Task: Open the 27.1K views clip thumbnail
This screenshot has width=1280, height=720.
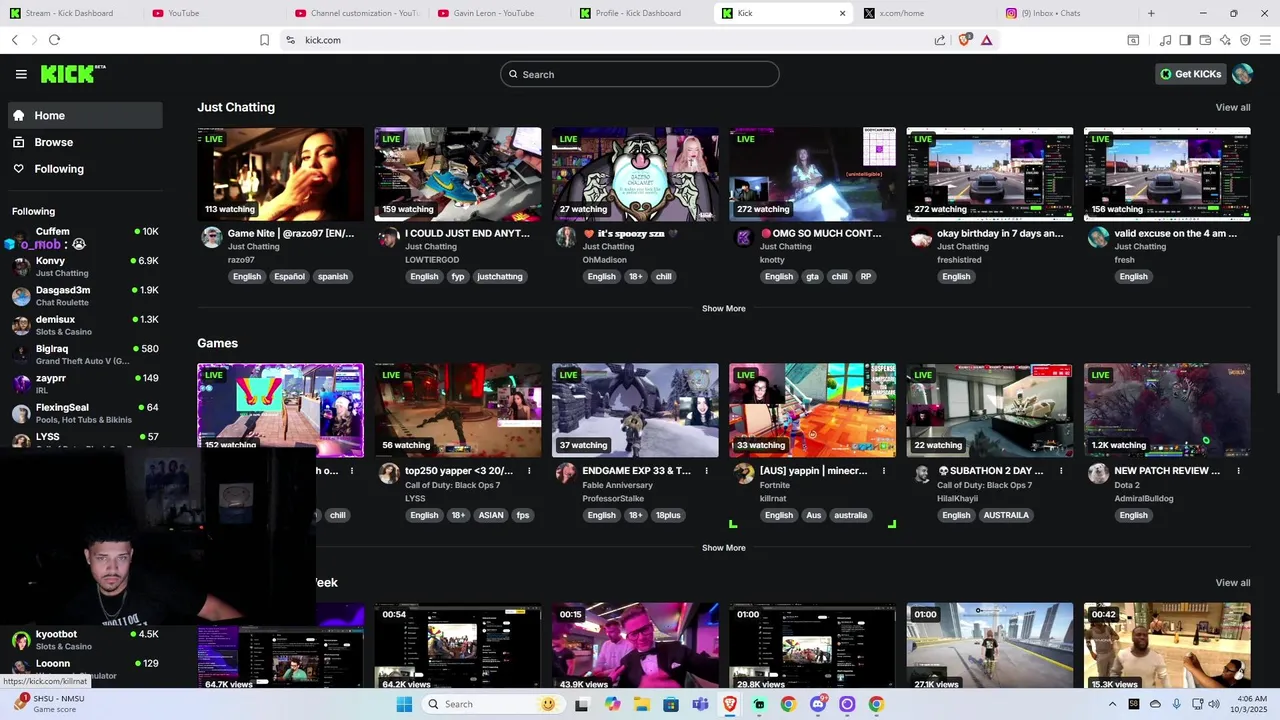Action: (990, 646)
